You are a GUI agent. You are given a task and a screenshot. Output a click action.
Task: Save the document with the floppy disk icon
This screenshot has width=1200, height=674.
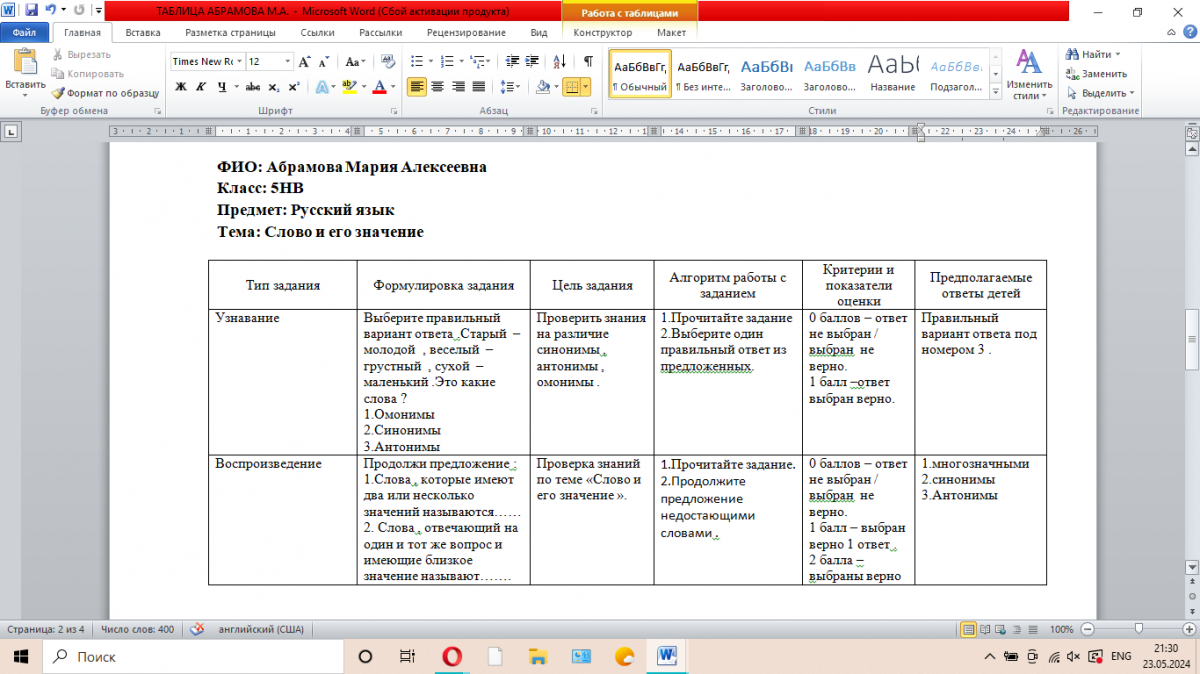pos(31,11)
